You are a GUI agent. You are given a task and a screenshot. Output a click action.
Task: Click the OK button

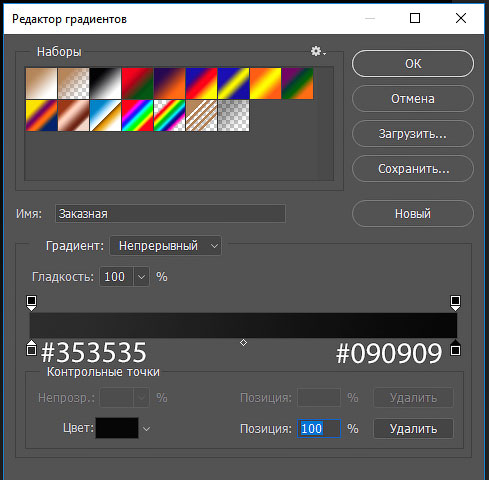tap(413, 64)
